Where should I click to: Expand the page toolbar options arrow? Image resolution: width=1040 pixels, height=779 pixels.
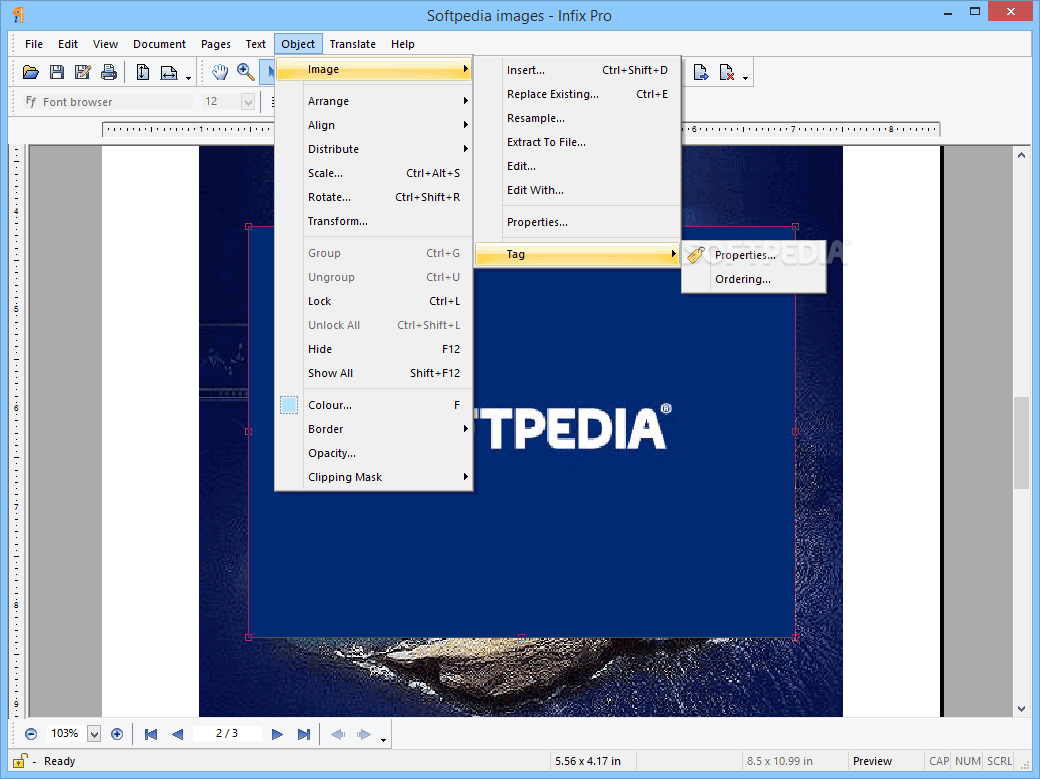coord(746,78)
